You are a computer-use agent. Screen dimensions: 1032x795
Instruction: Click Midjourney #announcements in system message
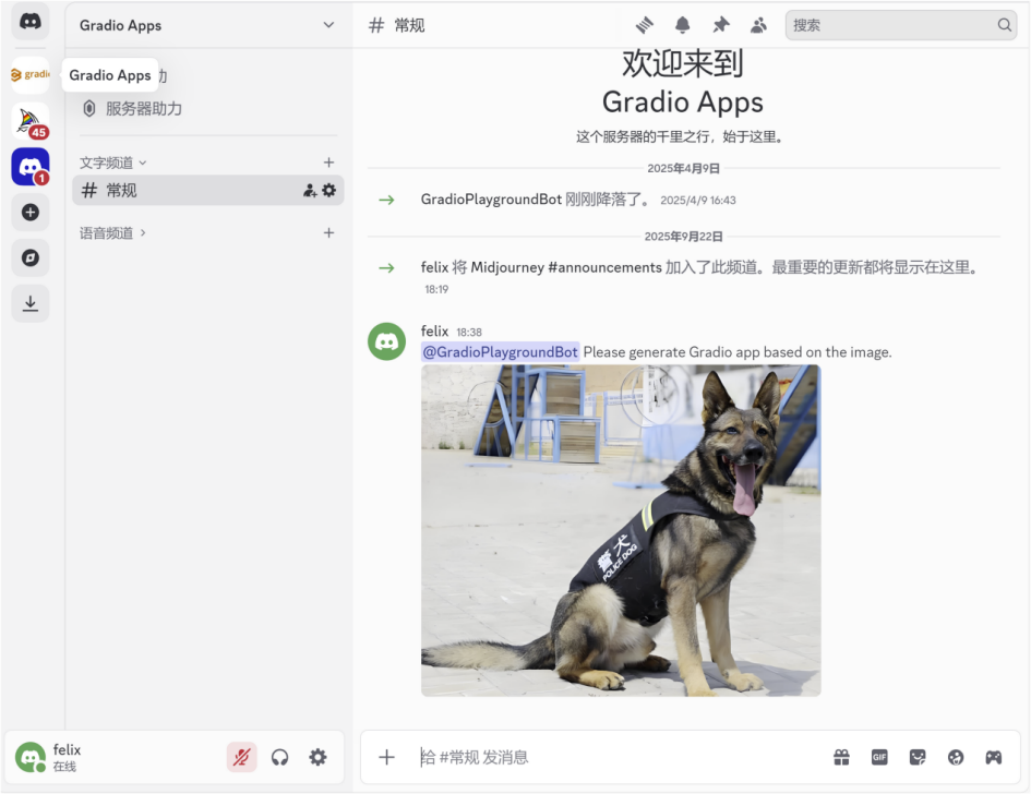coord(566,267)
